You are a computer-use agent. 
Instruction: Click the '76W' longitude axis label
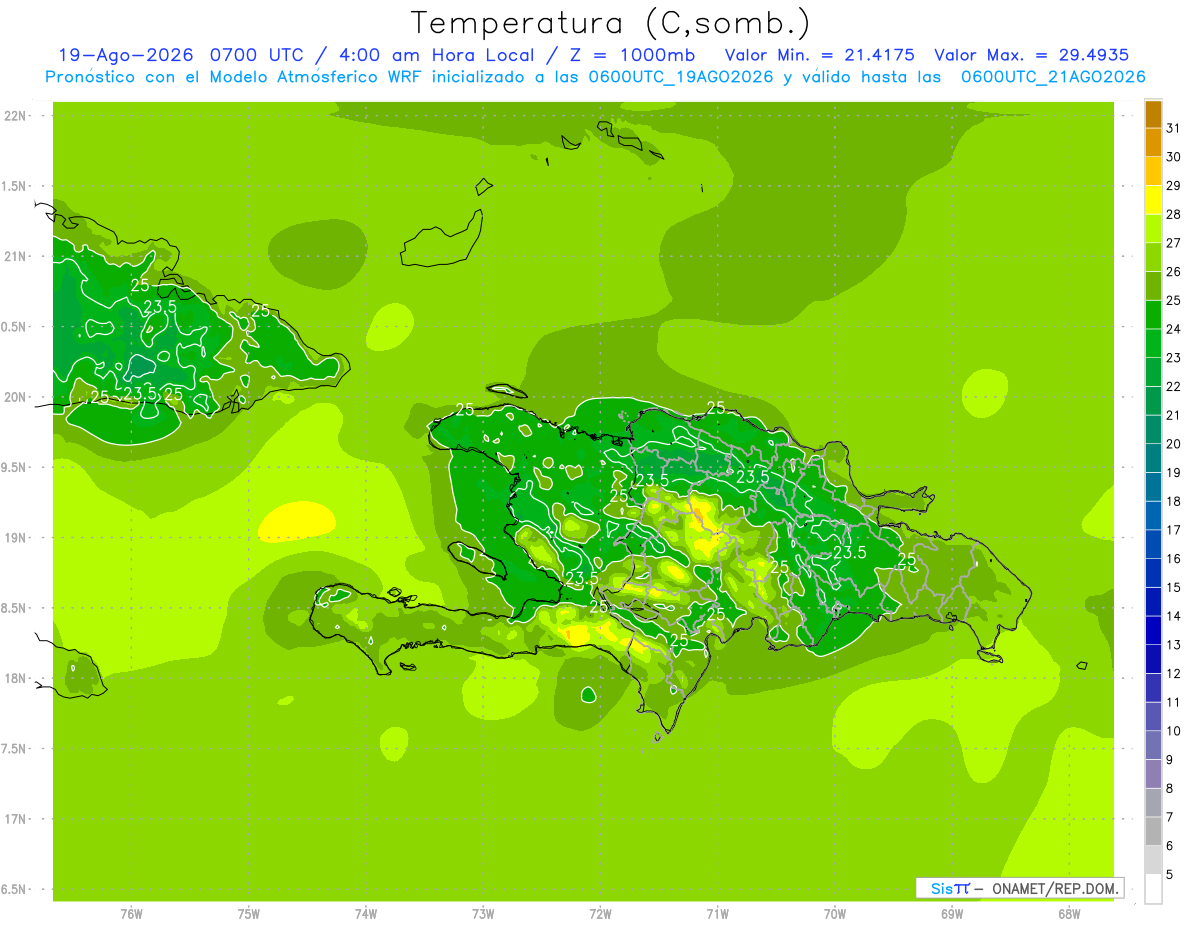click(x=131, y=914)
